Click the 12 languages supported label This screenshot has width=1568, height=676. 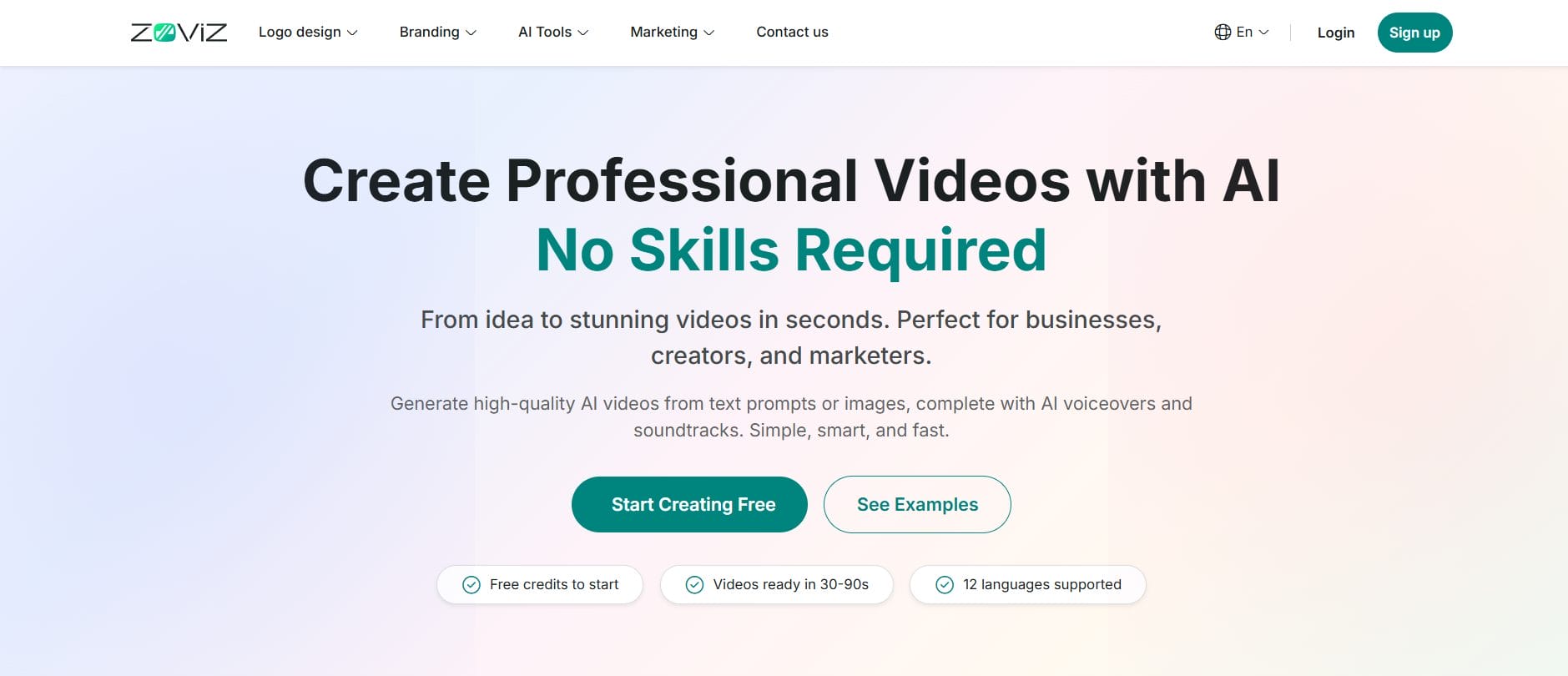point(1042,584)
